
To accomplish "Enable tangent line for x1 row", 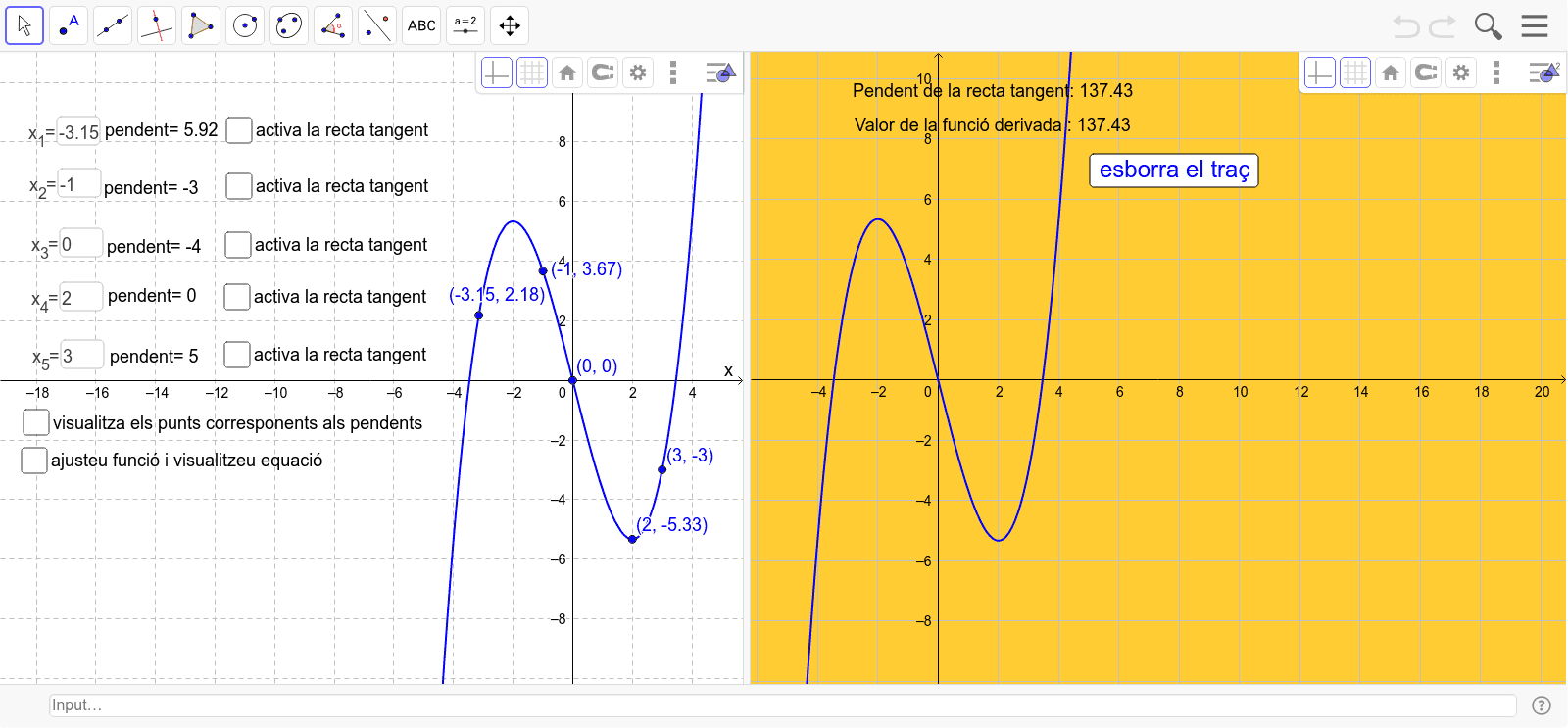I will point(239,130).
